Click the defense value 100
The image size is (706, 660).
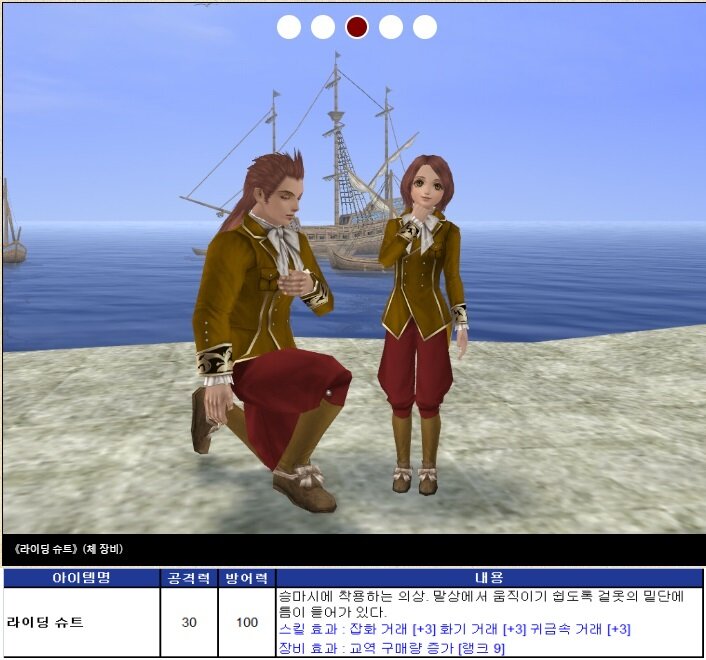point(247,622)
